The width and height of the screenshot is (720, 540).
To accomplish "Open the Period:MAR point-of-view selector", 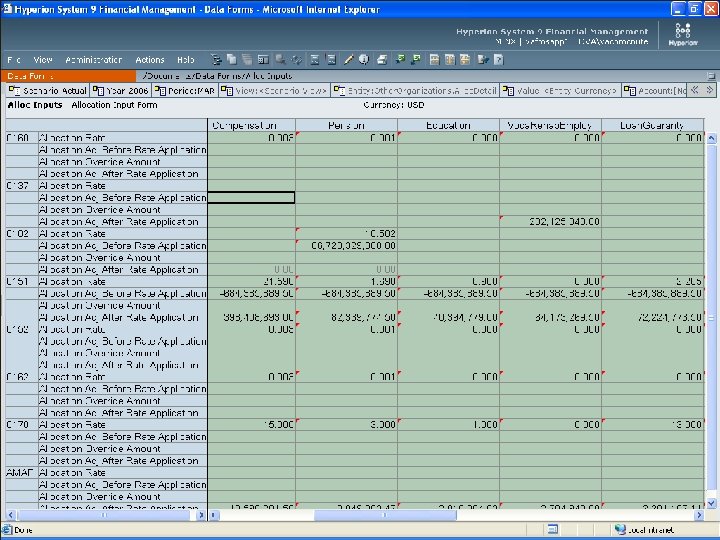I will (185, 90).
